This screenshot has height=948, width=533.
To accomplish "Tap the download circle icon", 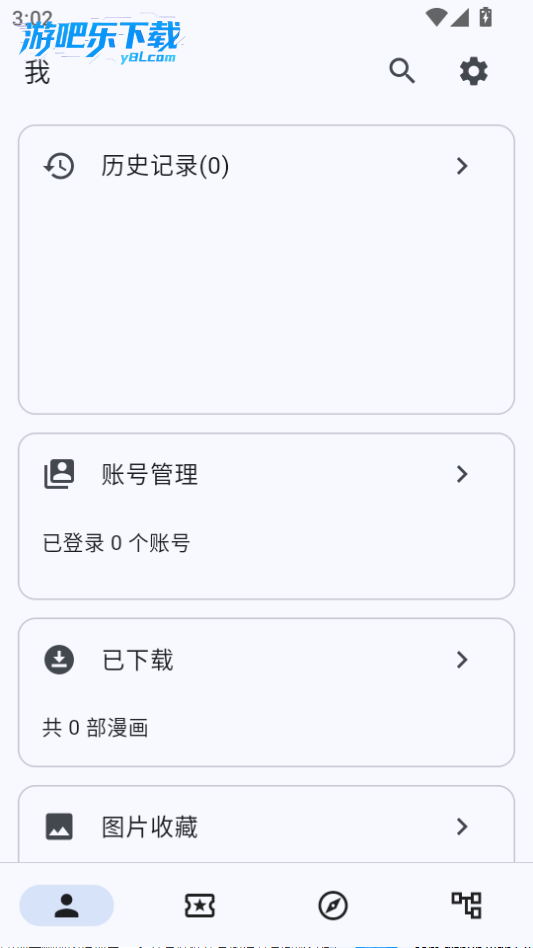I will (59, 660).
